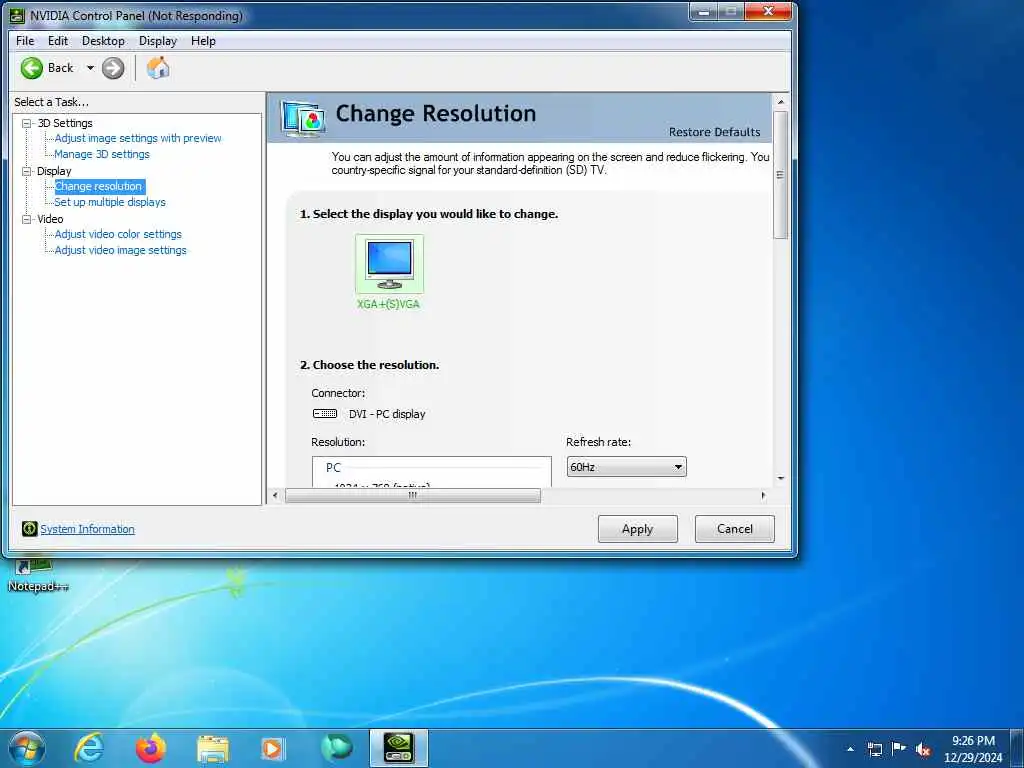Open the Desktop menu
This screenshot has width=1024, height=768.
[103, 40]
